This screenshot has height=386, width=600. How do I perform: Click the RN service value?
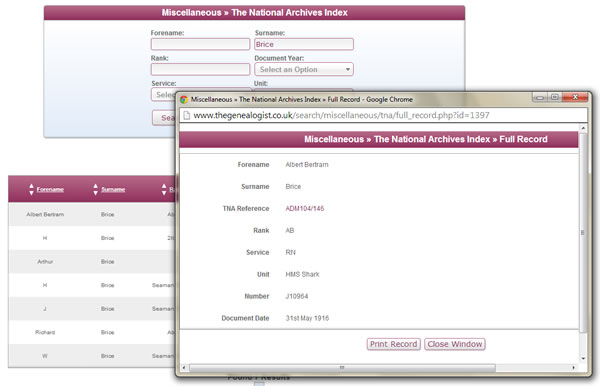tap(290, 252)
